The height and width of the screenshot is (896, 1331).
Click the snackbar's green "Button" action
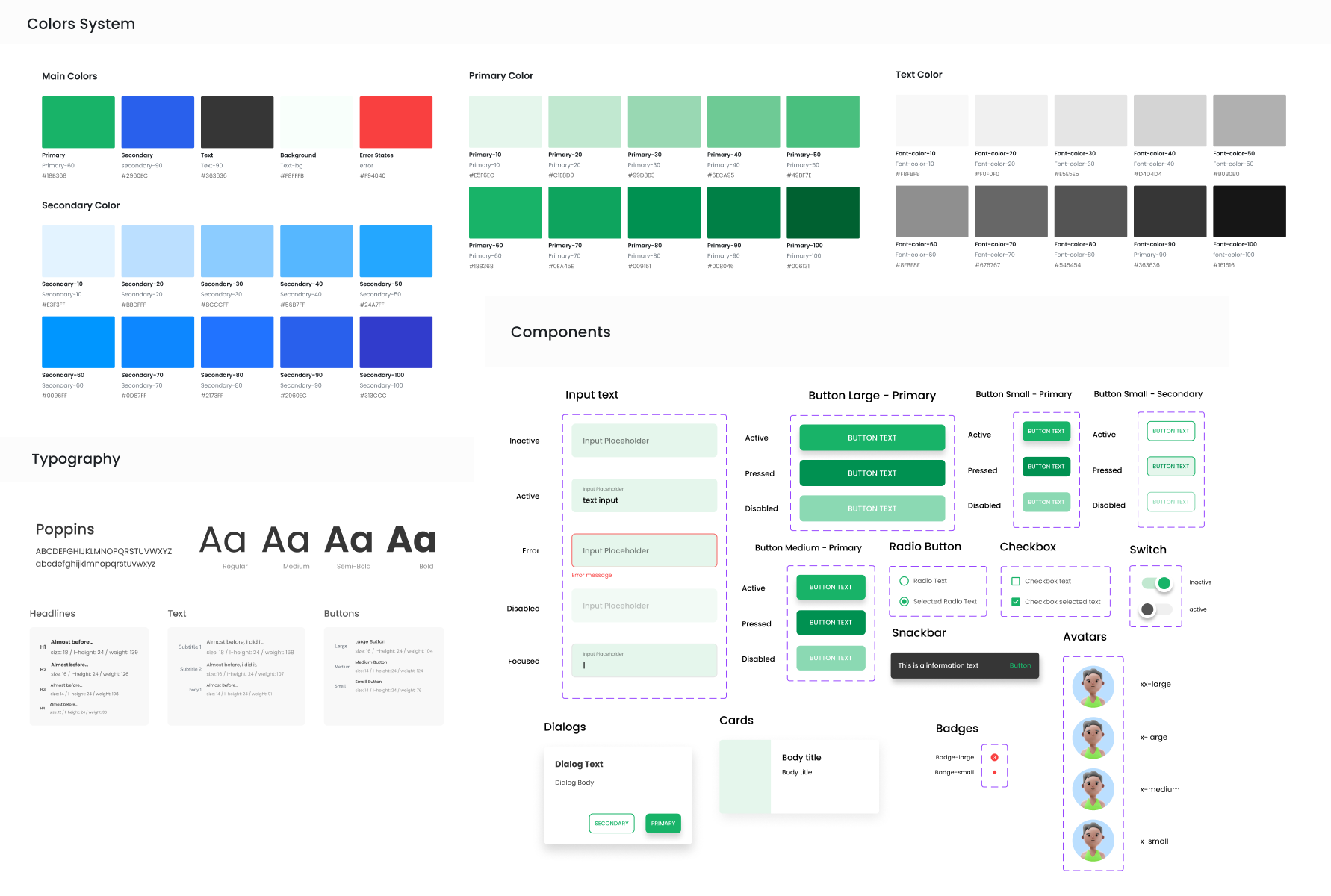1020,665
